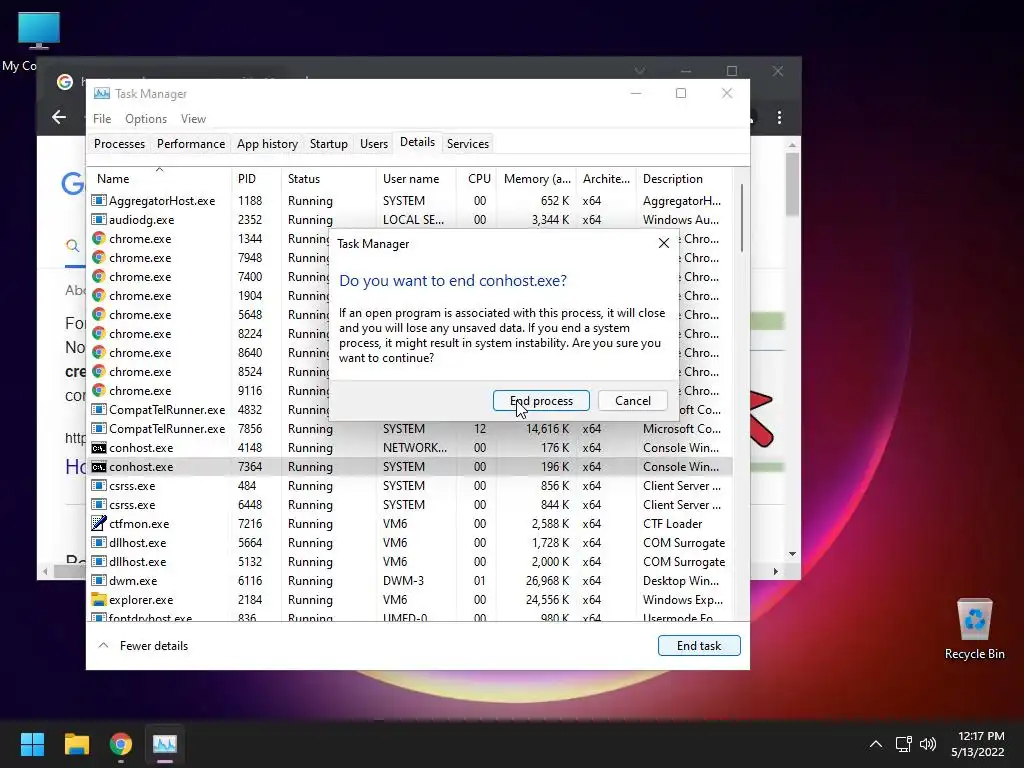Click chrome.exe icon with PID 1904

(x=99, y=295)
